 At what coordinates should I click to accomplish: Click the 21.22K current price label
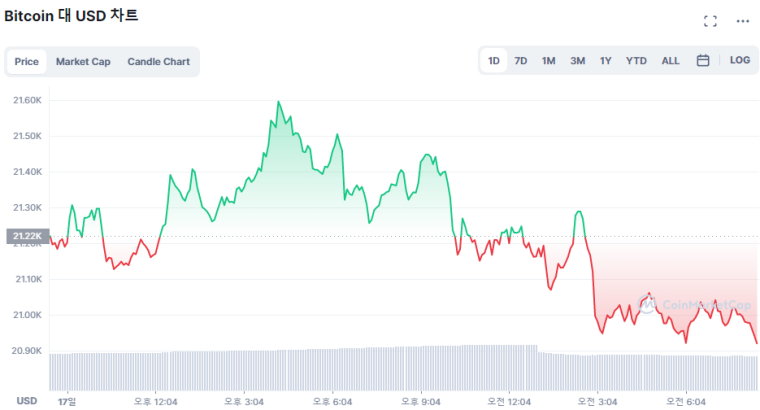pos(26,237)
